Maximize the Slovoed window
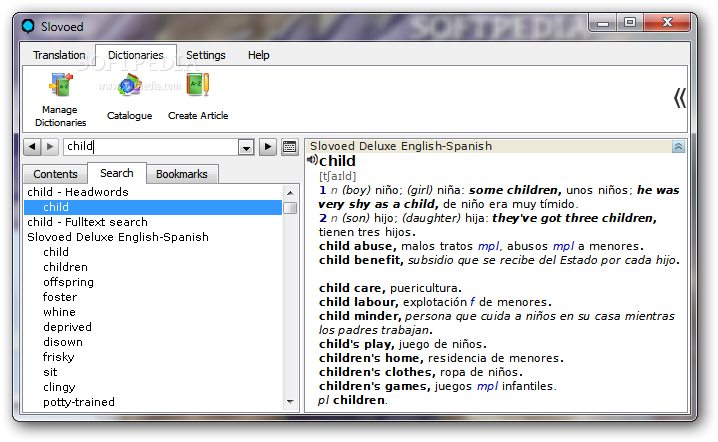The height and width of the screenshot is (442, 718). point(630,22)
